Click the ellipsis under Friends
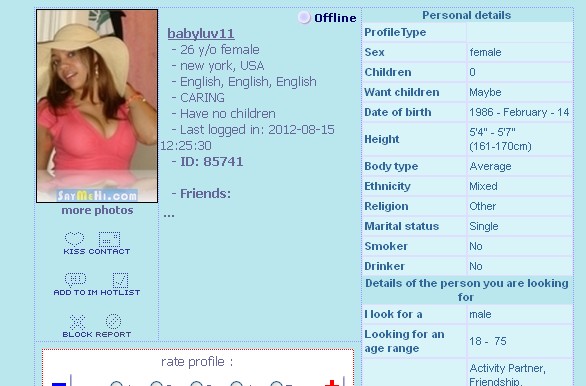This screenshot has height=386, width=586. [169, 214]
